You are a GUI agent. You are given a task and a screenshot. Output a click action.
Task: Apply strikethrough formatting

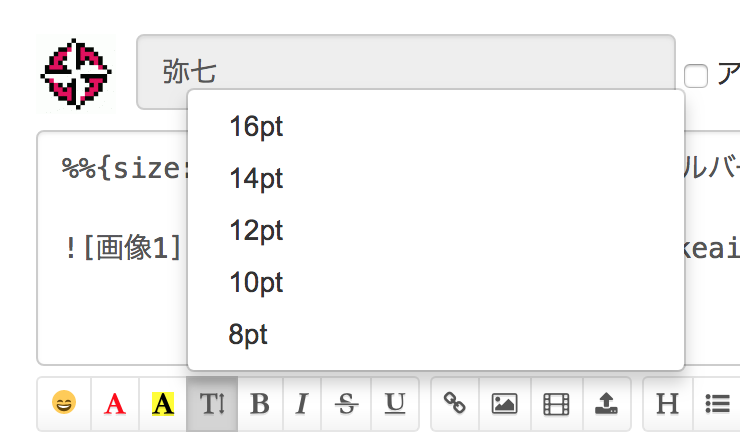pos(348,404)
